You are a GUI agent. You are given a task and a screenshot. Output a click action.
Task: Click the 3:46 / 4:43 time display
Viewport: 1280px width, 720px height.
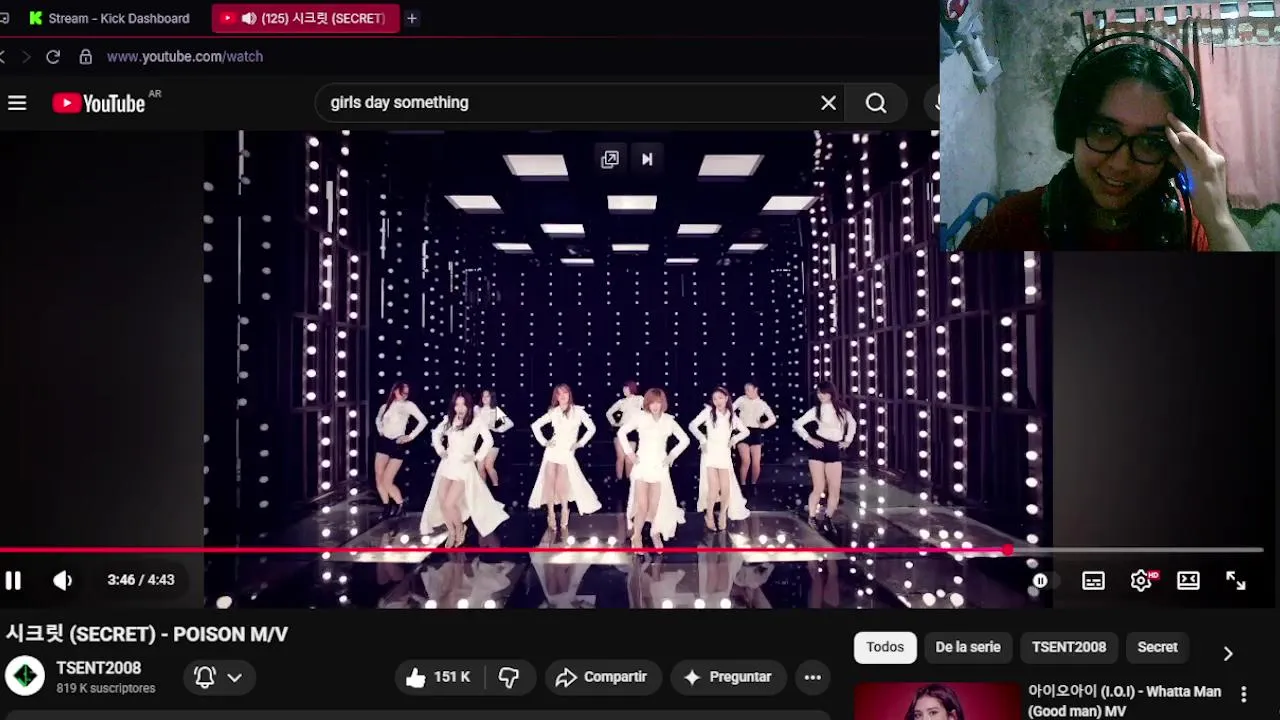[x=141, y=580]
